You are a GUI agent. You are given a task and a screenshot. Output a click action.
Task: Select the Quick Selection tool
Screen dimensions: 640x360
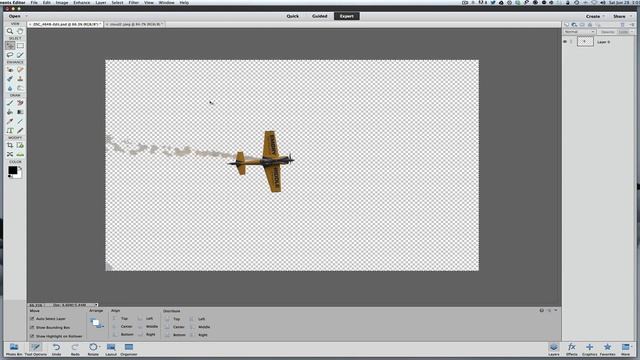pos(20,55)
